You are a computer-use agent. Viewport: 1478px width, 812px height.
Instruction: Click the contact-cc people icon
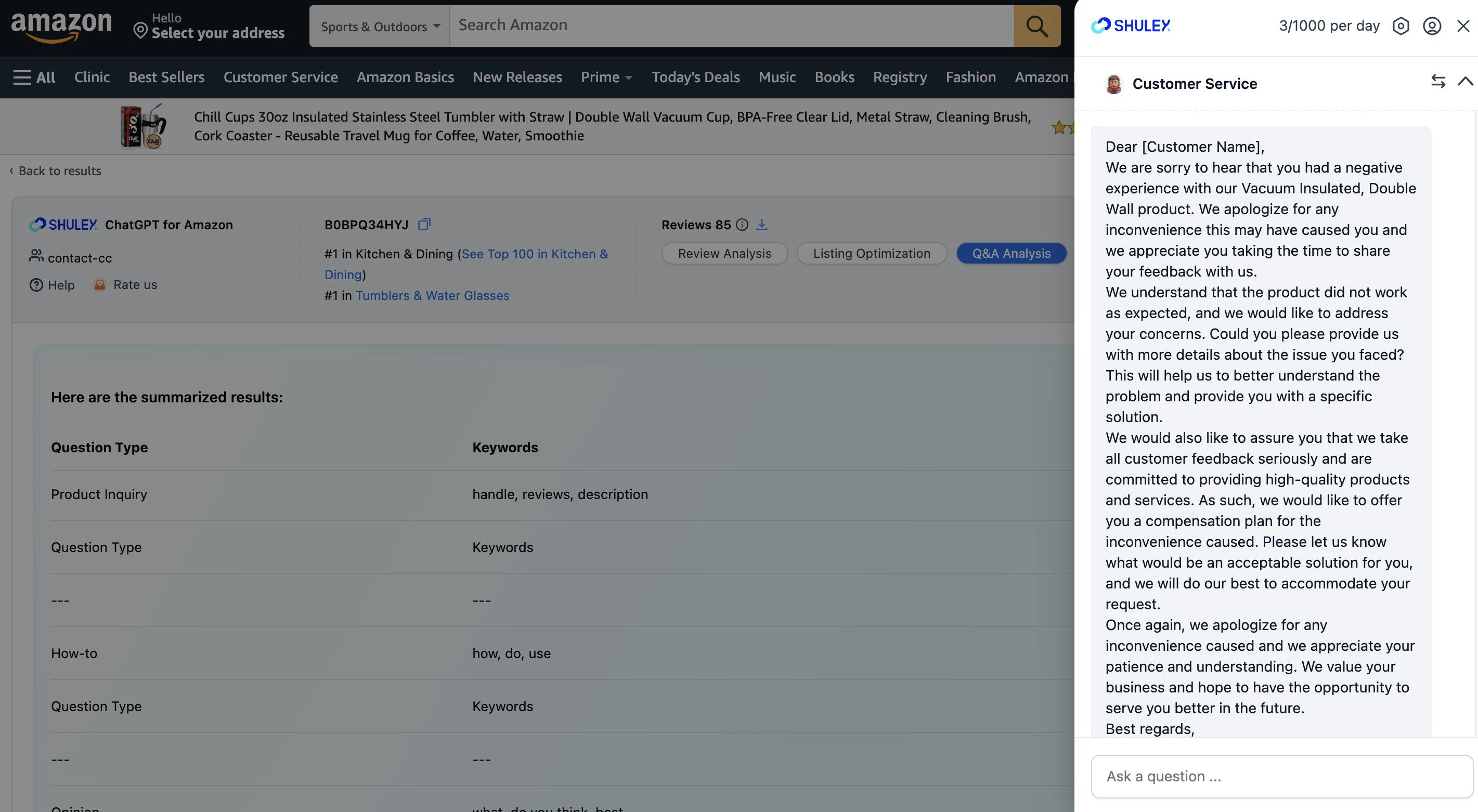36,256
